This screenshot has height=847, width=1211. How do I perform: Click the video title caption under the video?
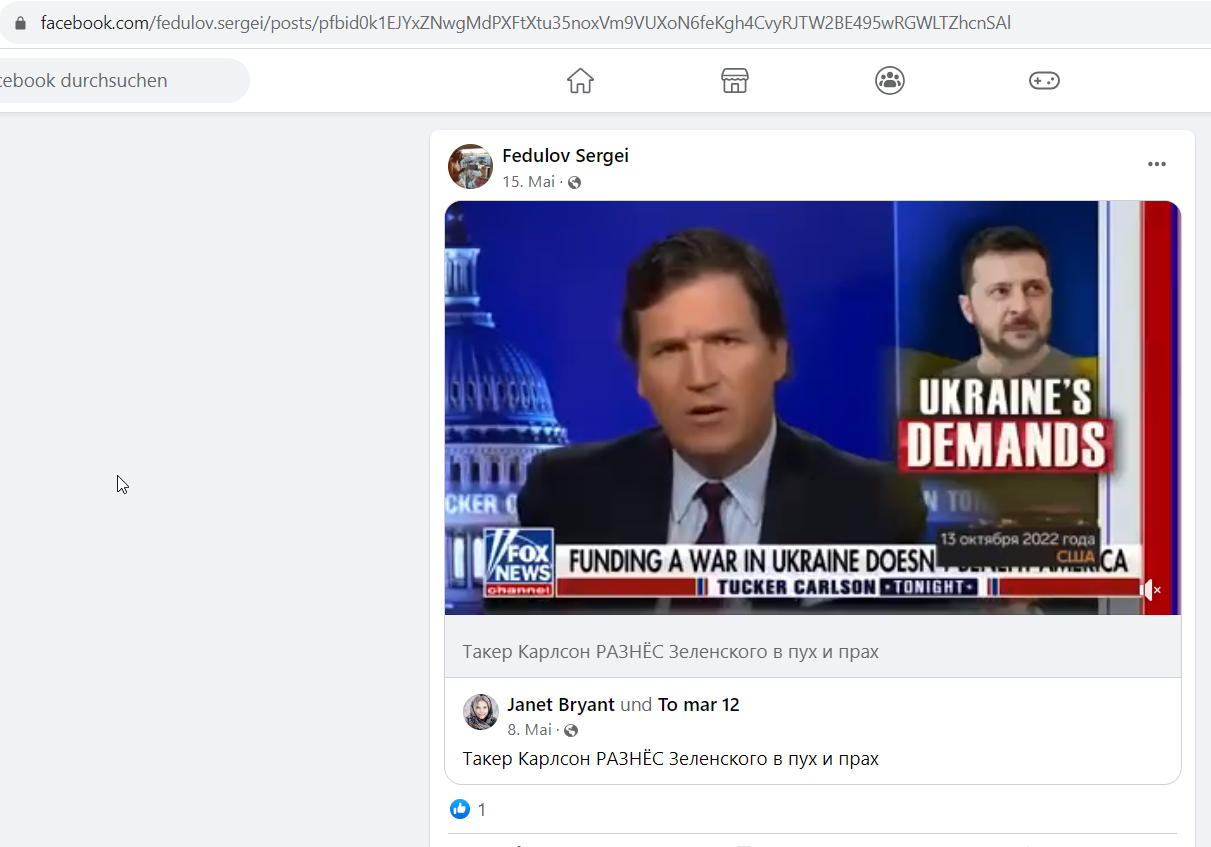[x=671, y=652]
